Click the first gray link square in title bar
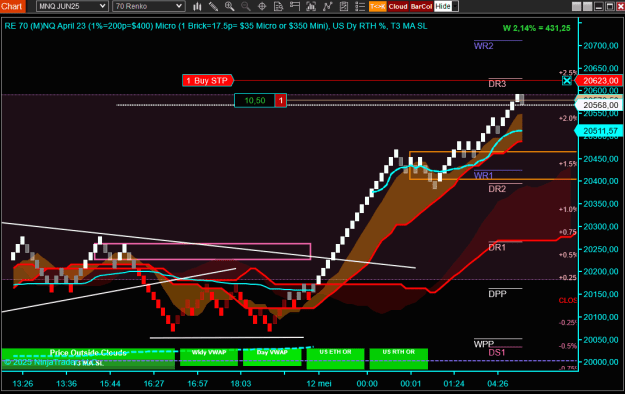The height and width of the screenshot is (394, 625). [x=576, y=6]
